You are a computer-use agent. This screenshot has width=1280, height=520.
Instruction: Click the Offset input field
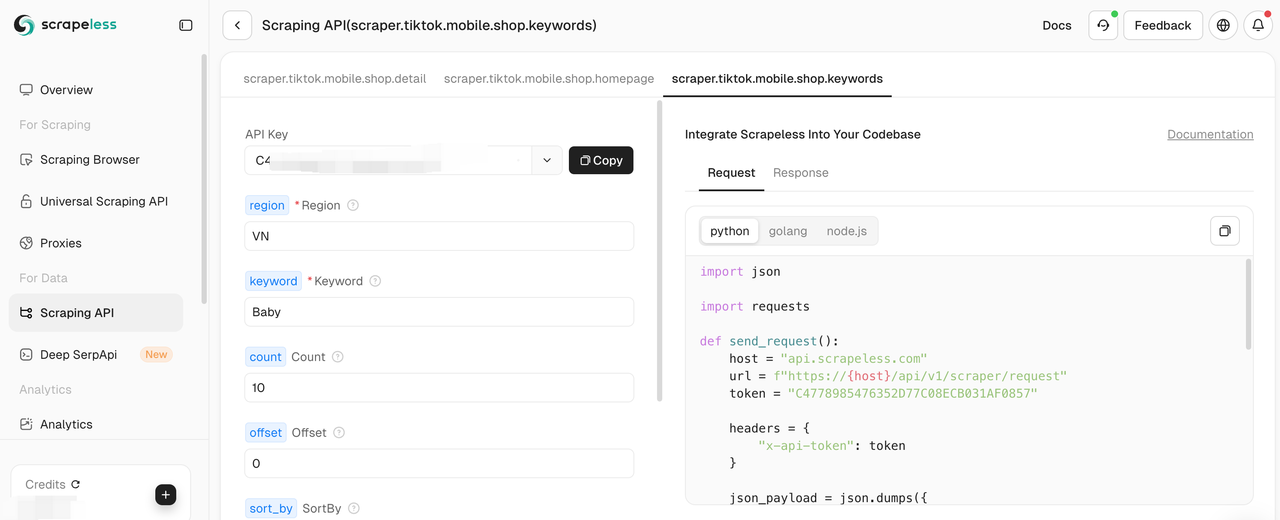[x=439, y=464]
